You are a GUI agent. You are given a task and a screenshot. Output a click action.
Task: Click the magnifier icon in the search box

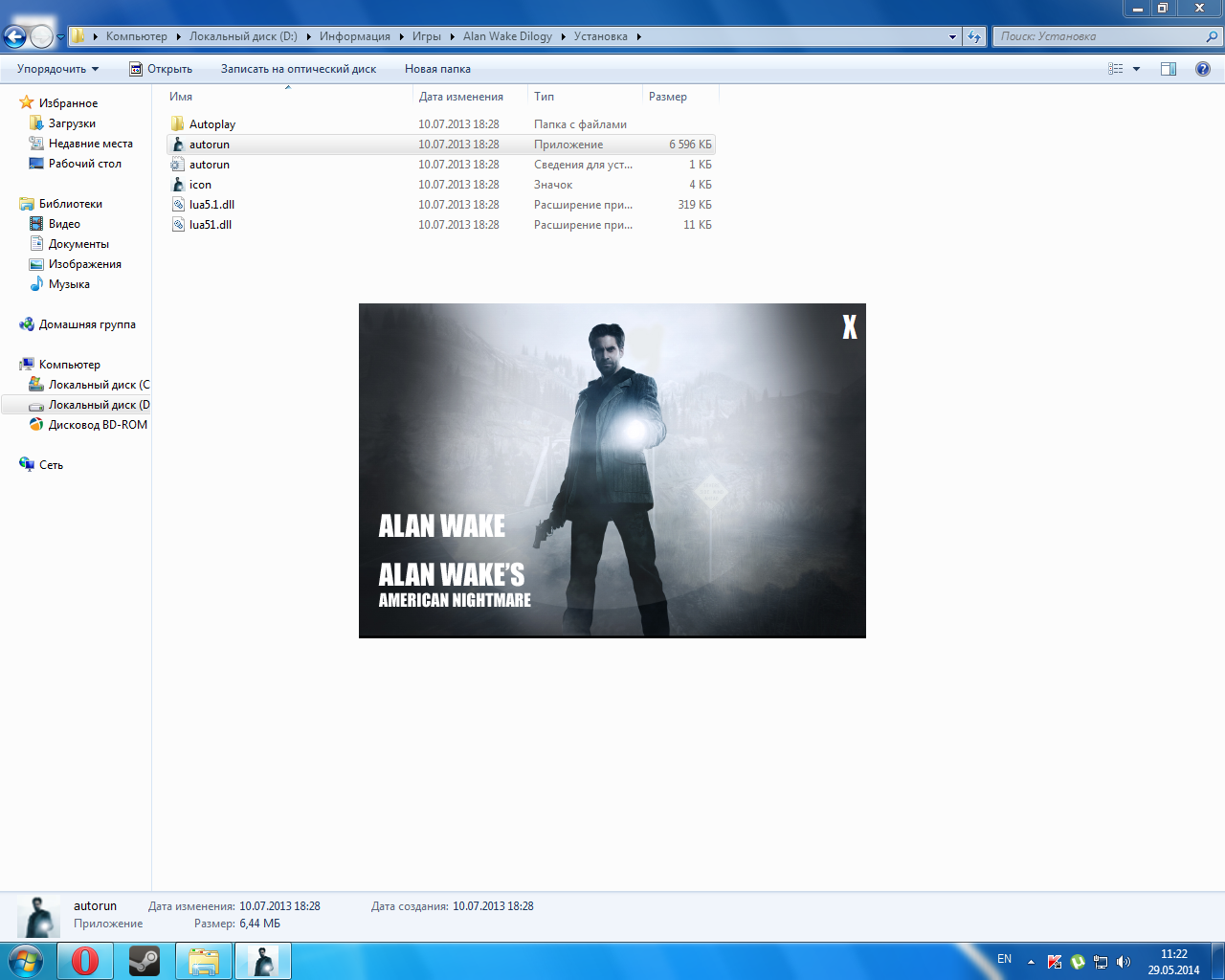click(x=1212, y=36)
